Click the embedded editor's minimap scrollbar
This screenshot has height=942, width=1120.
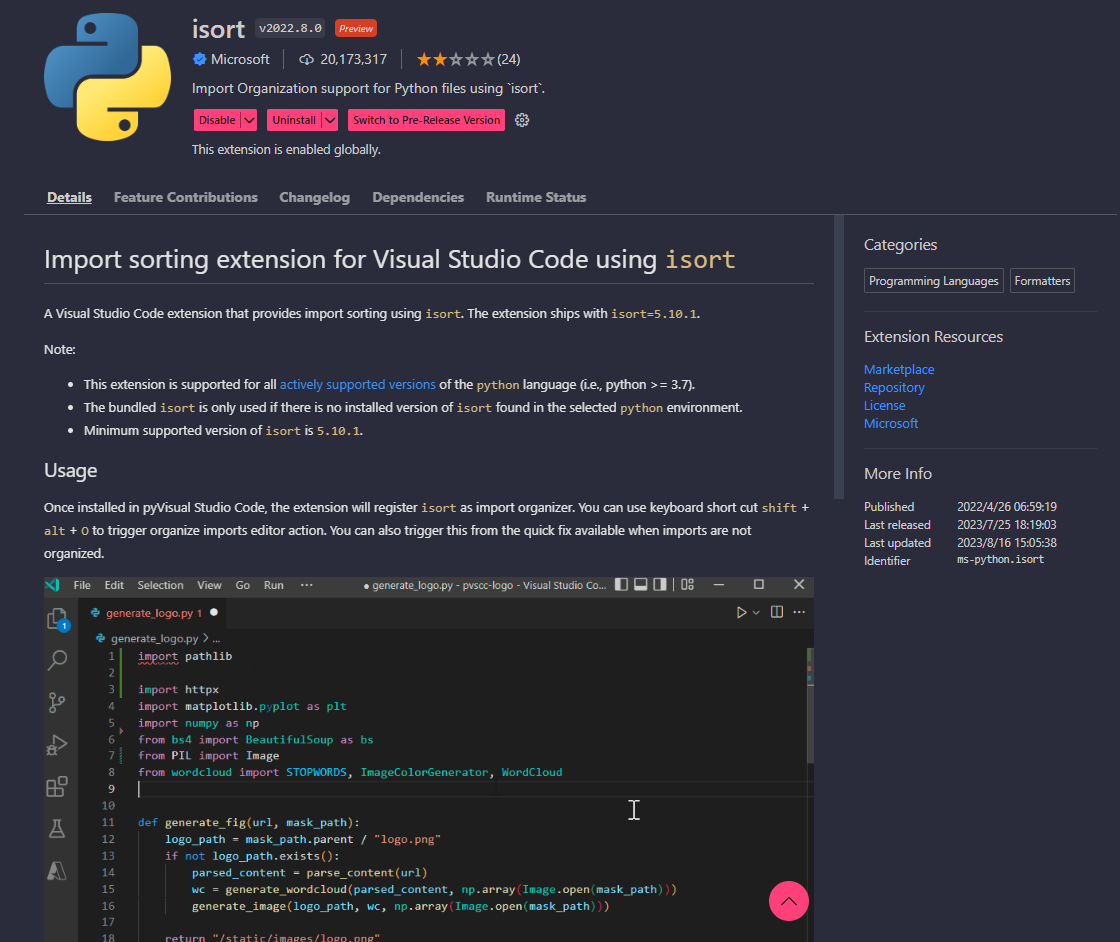point(810,706)
